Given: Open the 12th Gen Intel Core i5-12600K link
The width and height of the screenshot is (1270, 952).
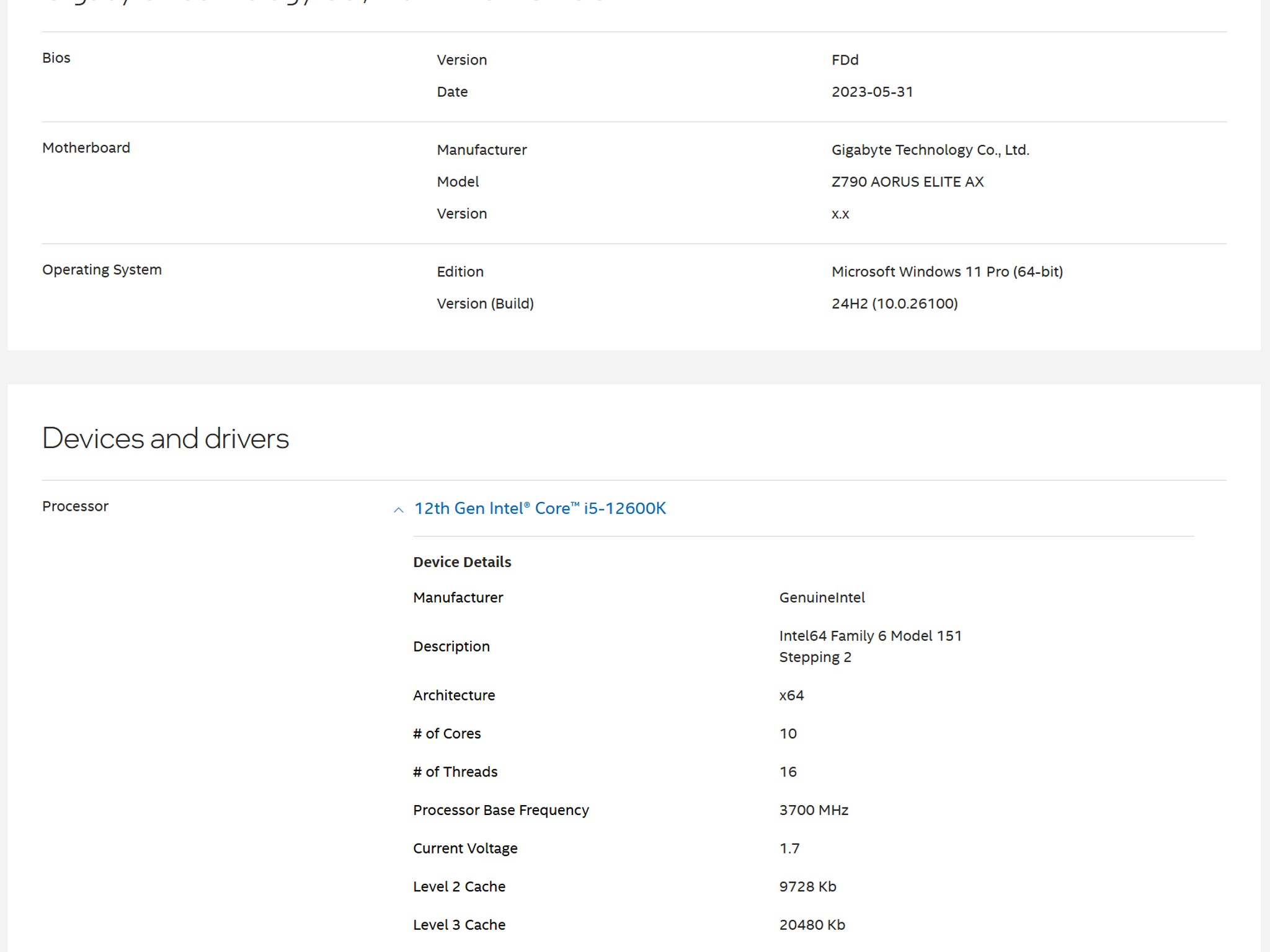Looking at the screenshot, I should [540, 508].
